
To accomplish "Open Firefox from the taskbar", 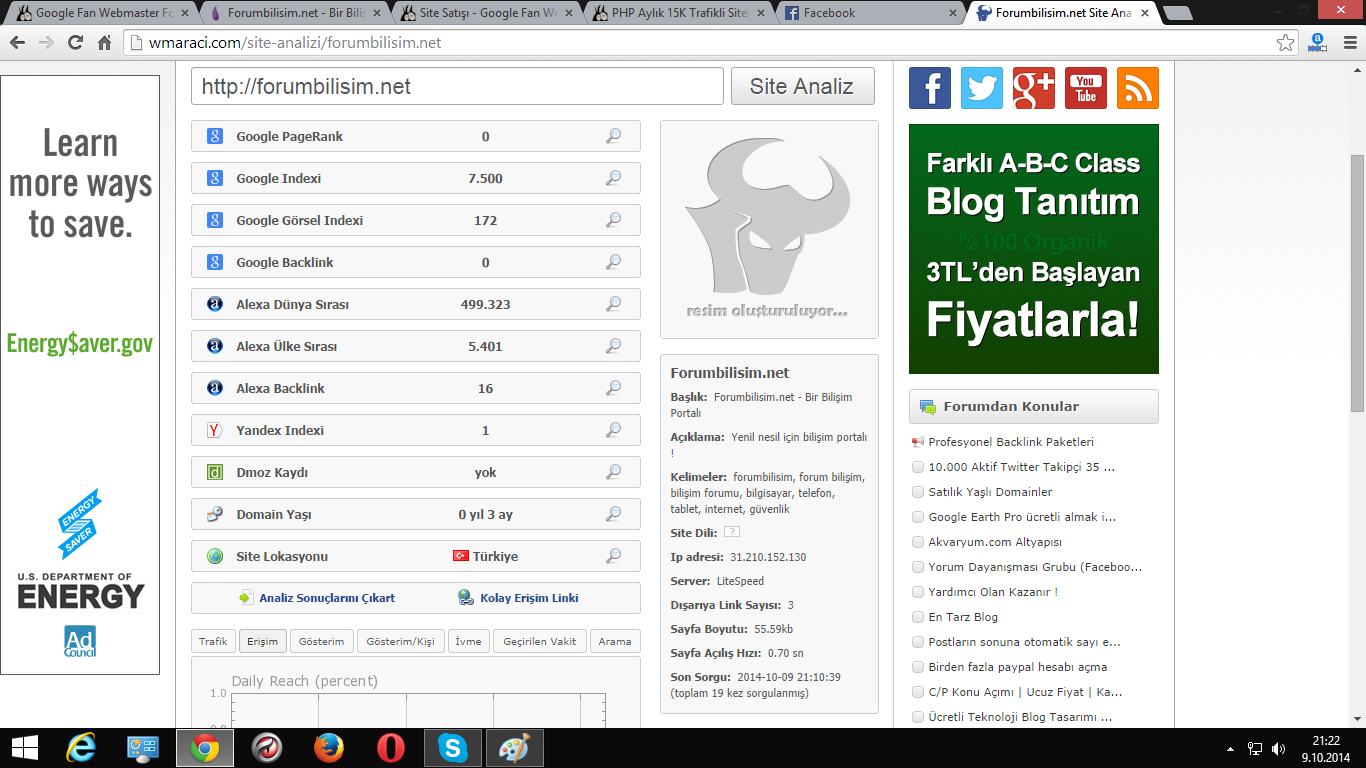I will tap(329, 748).
